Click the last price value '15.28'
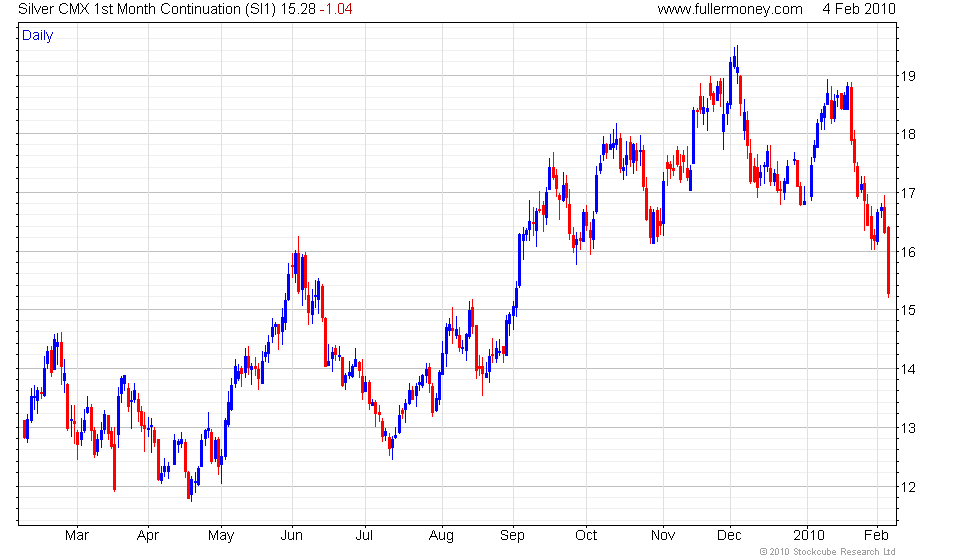The width and height of the screenshot is (980, 560). (298, 9)
